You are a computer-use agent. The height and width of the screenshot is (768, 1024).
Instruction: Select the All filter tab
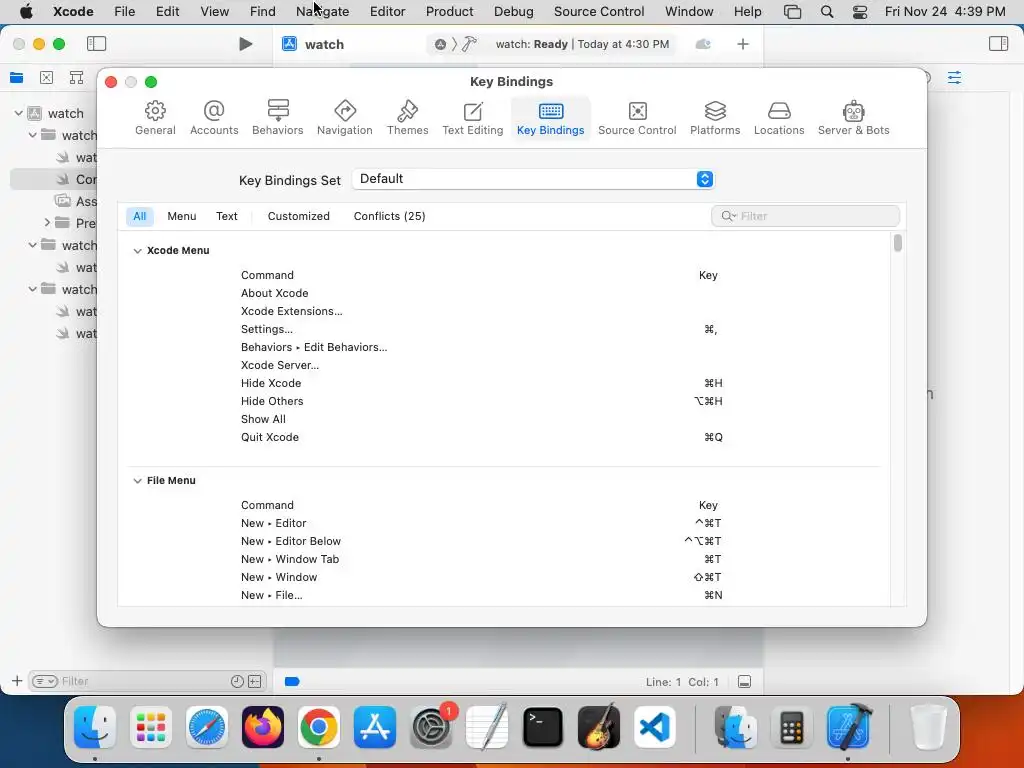(x=140, y=216)
